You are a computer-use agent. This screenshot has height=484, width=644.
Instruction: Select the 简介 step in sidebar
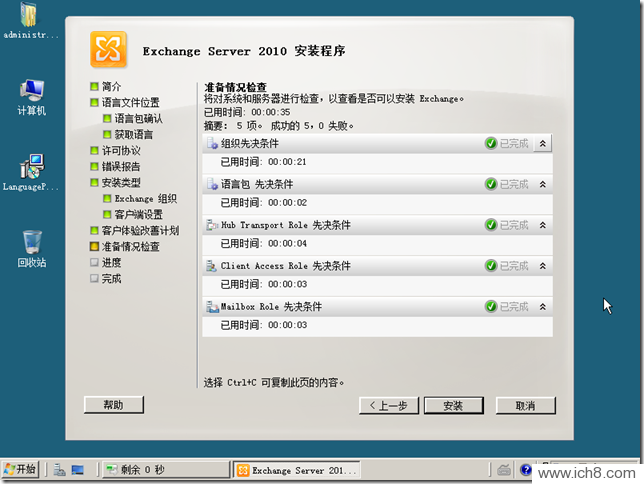(x=106, y=86)
